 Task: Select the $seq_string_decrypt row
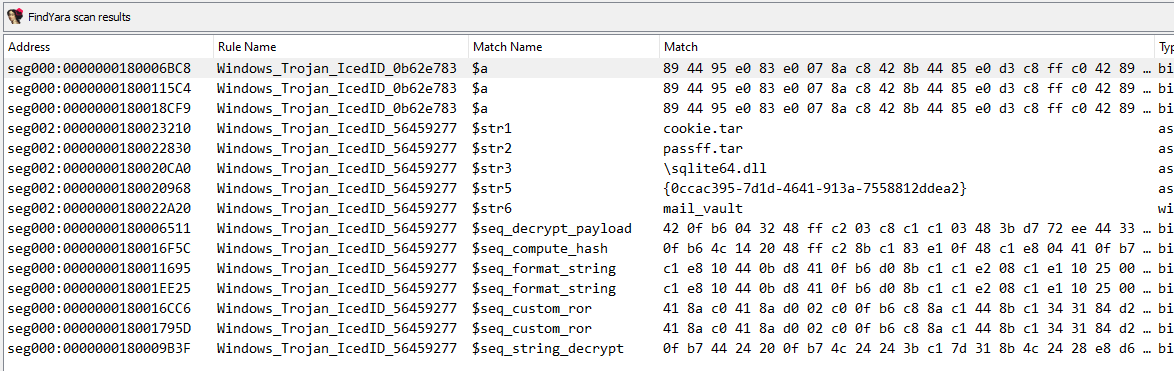587,349
